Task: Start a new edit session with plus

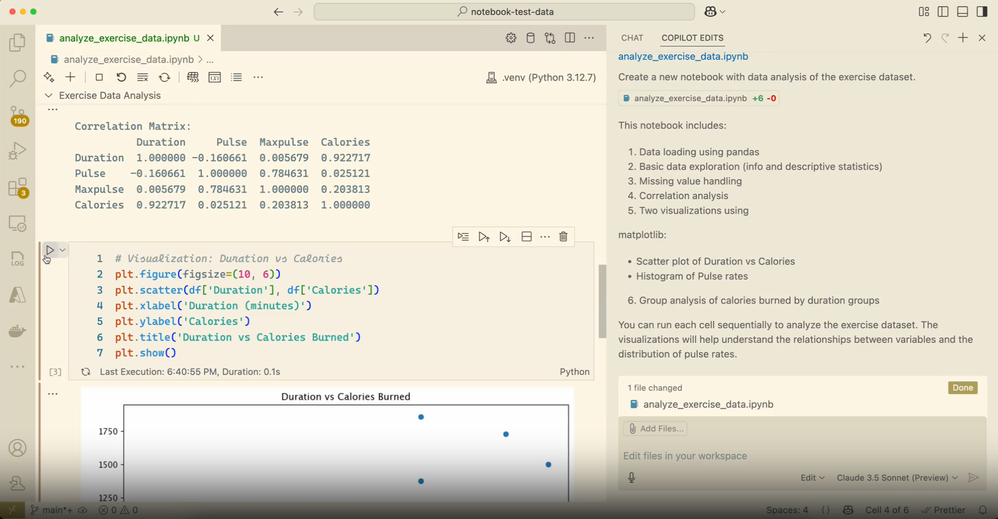Action: (963, 38)
